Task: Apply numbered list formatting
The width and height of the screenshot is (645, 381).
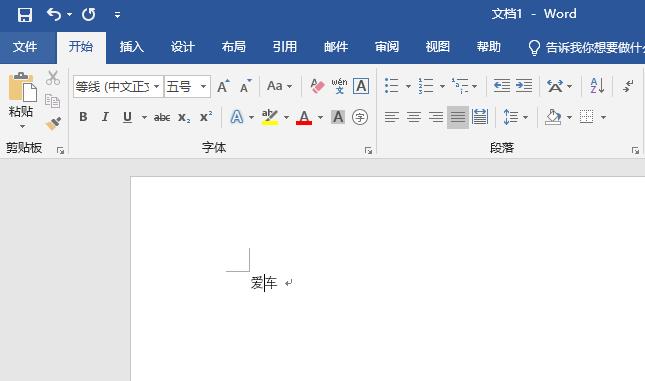Action: (x=426, y=86)
